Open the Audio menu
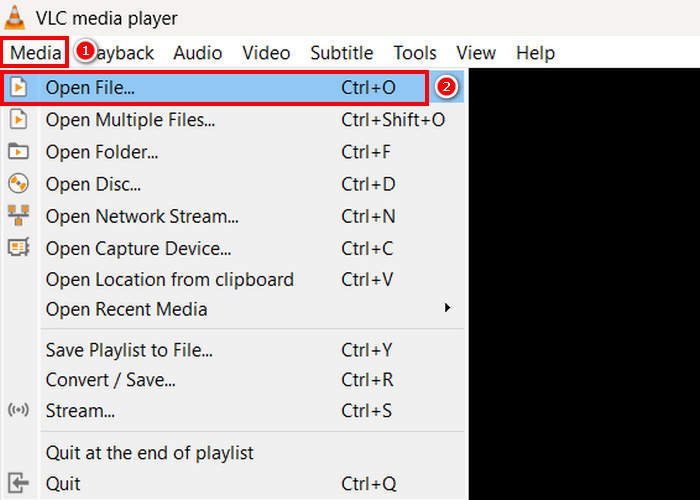The height and width of the screenshot is (500, 700). [198, 53]
